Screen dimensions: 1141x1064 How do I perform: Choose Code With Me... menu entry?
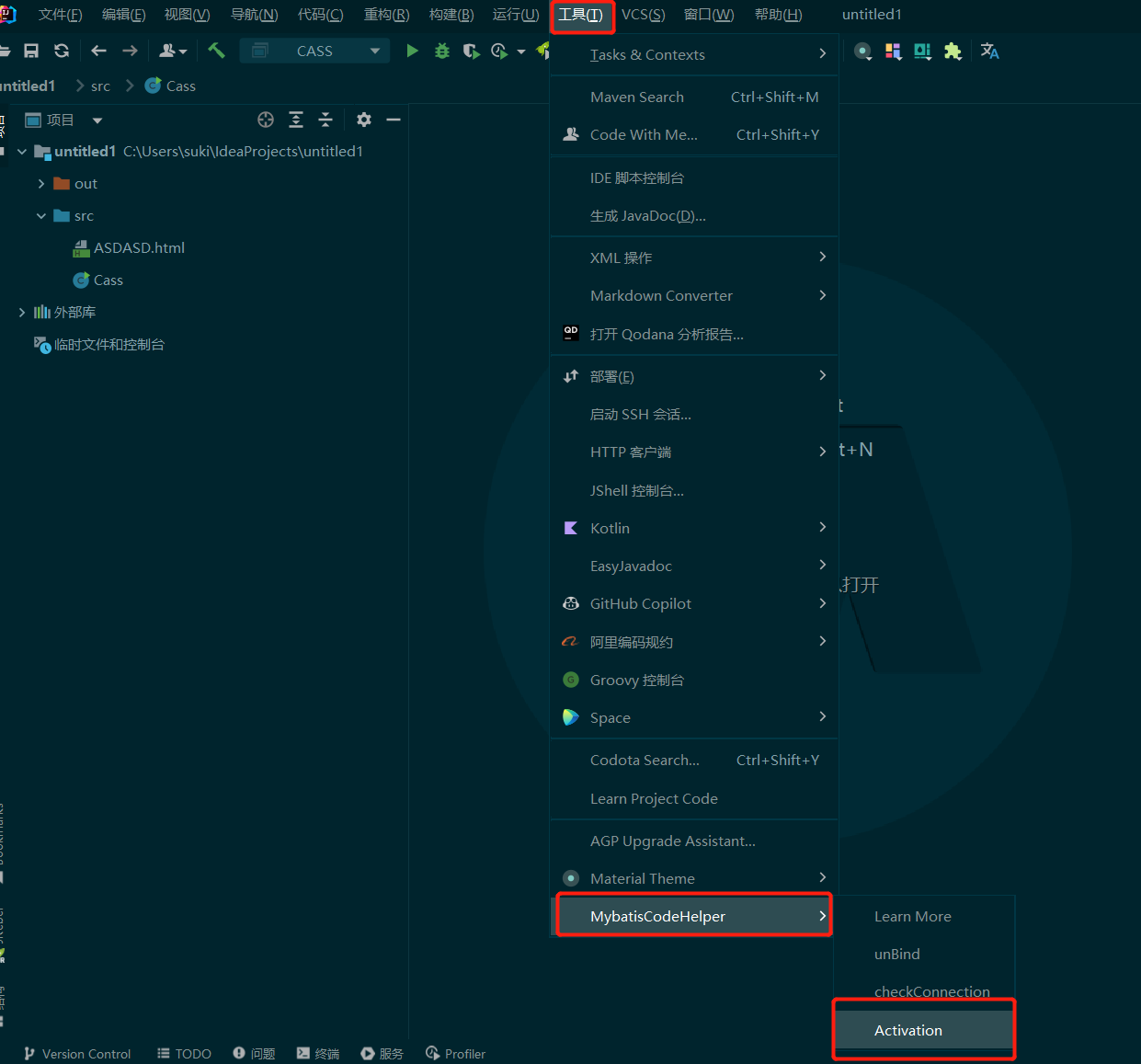[694, 134]
